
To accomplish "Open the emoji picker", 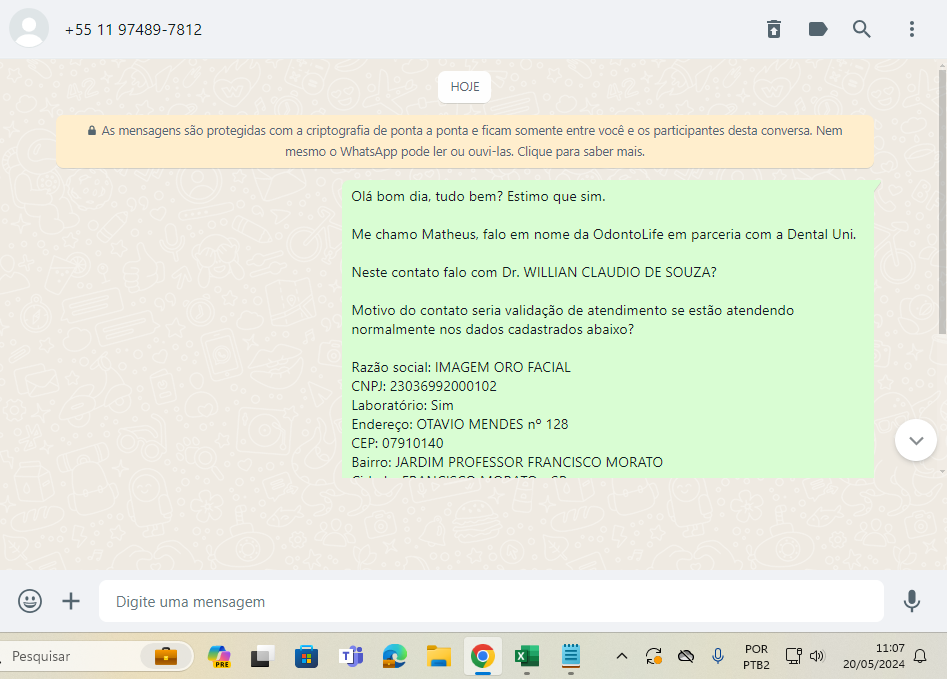I will pyautogui.click(x=30, y=601).
